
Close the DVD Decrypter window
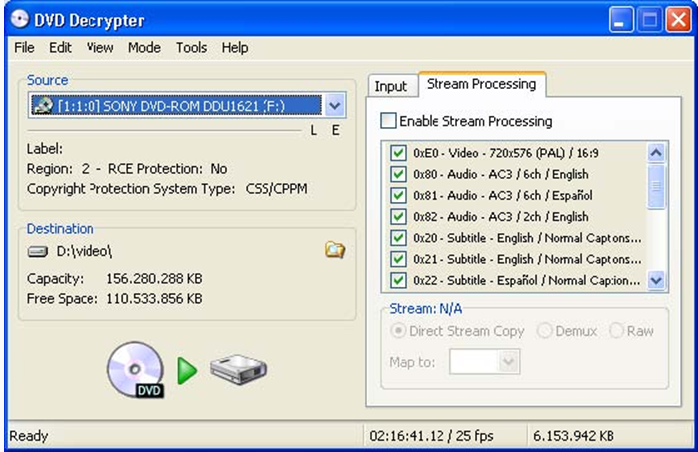tap(678, 20)
